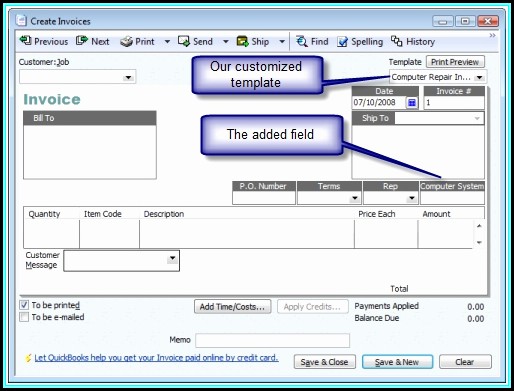Click the Apply Credits button
This screenshot has height=391, width=514.
click(x=312, y=306)
